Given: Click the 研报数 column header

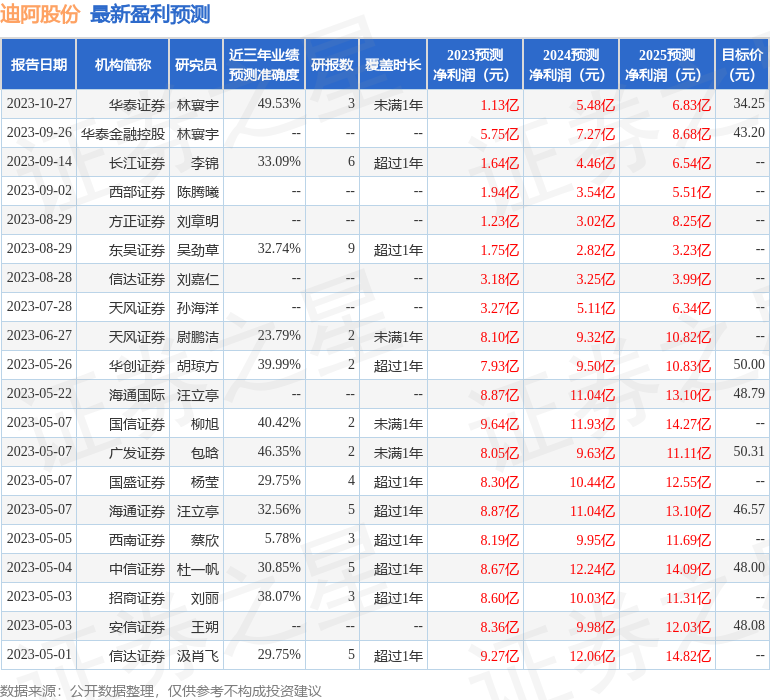Looking at the screenshot, I should (x=332, y=64).
